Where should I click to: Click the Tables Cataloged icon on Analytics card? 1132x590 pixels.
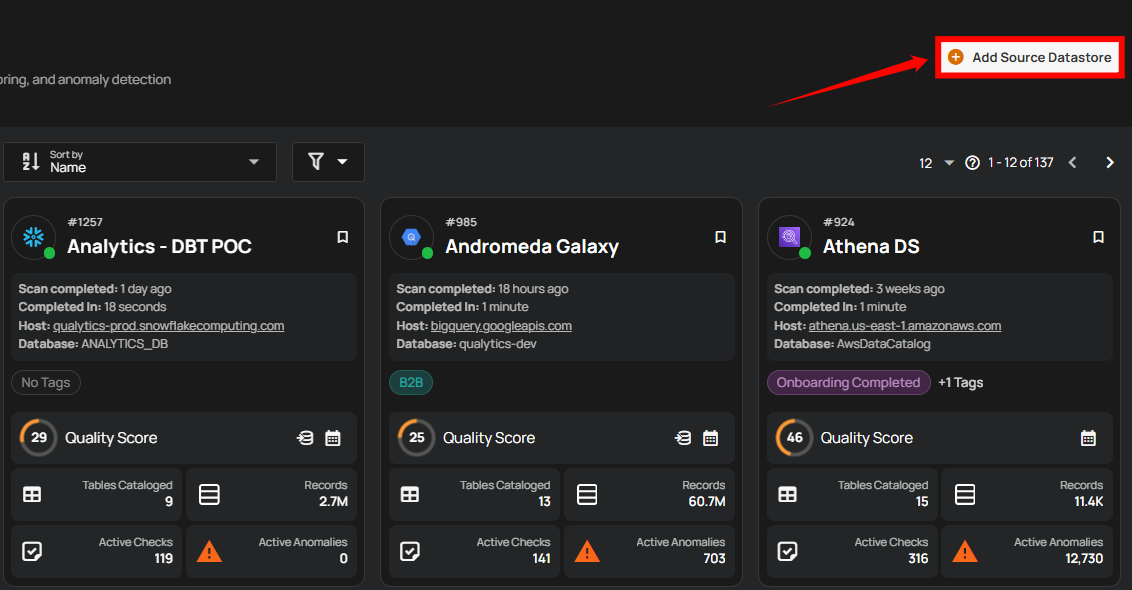pyautogui.click(x=33, y=493)
